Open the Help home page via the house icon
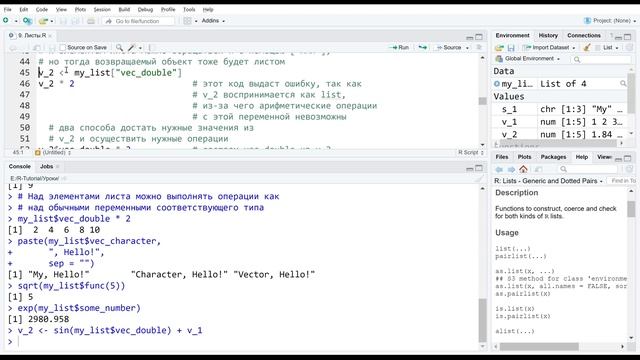640x360 pixels. click(523, 169)
